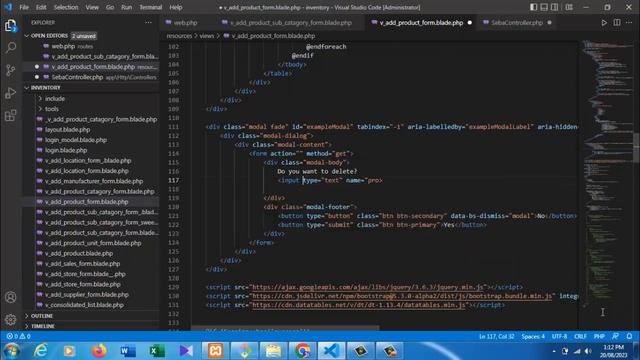The height and width of the screenshot is (360, 640).
Task: Open the Manage gear icon
Action: pos(11,319)
